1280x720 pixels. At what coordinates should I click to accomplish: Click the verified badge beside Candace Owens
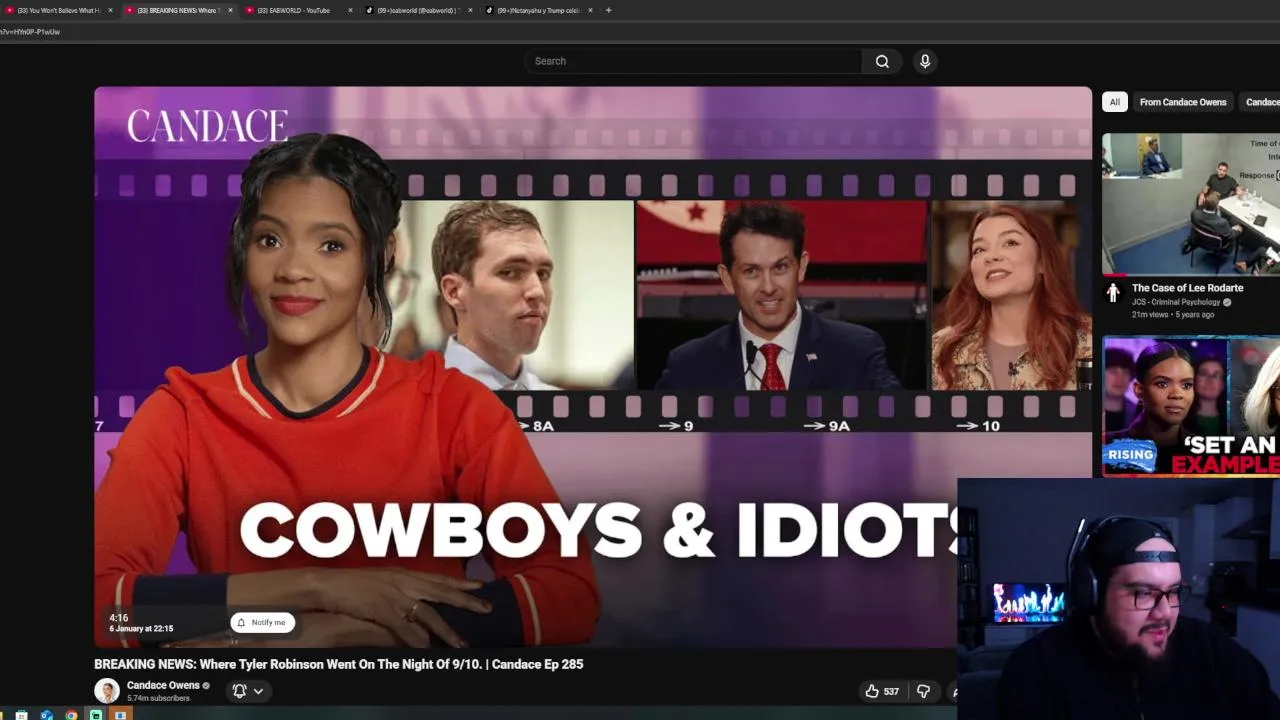(206, 686)
